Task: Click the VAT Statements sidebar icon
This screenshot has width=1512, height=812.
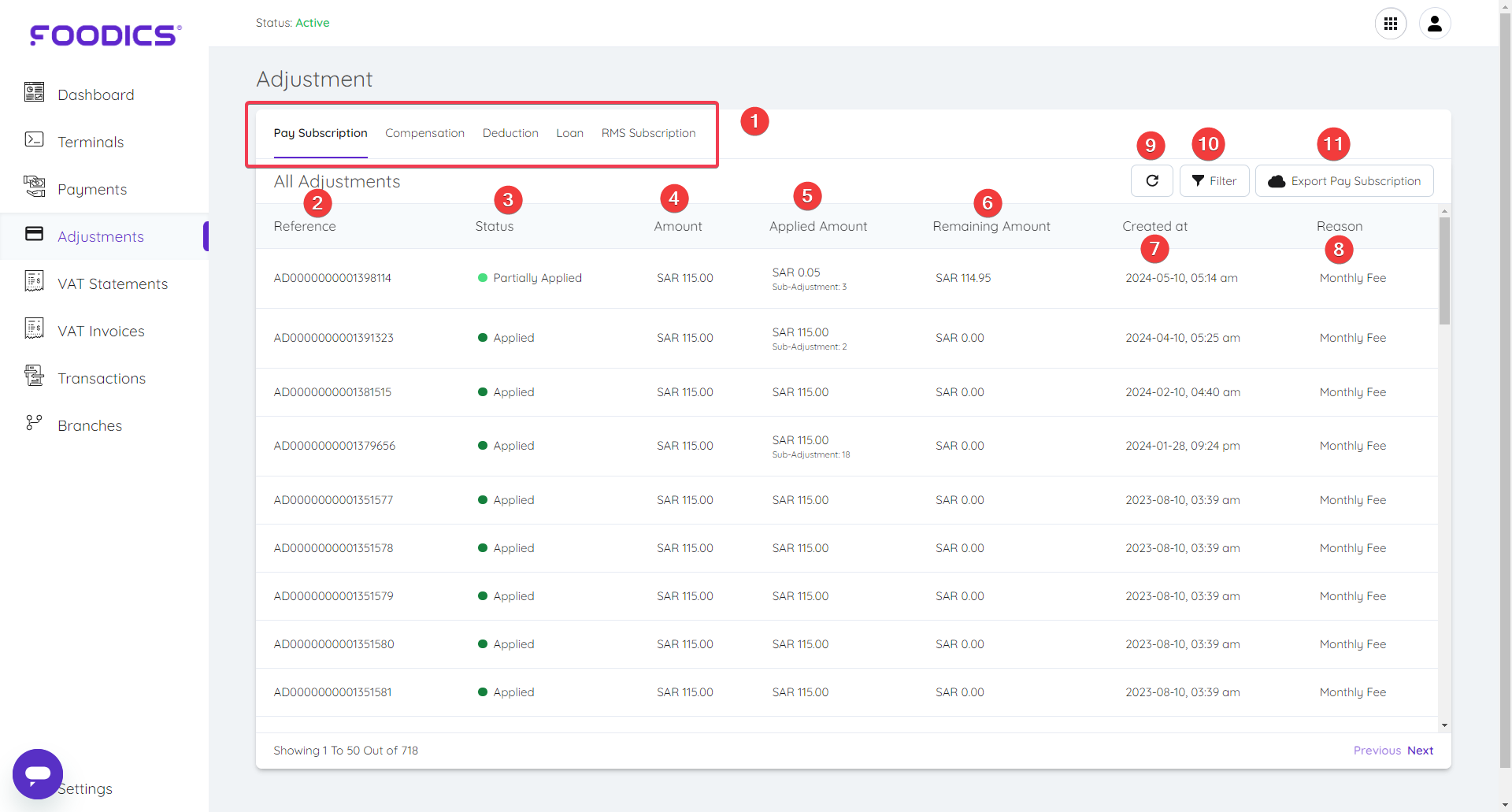Action: click(34, 282)
